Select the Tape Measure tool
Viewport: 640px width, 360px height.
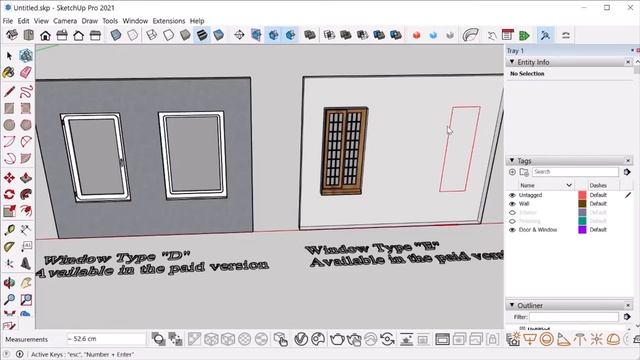tap(9, 230)
